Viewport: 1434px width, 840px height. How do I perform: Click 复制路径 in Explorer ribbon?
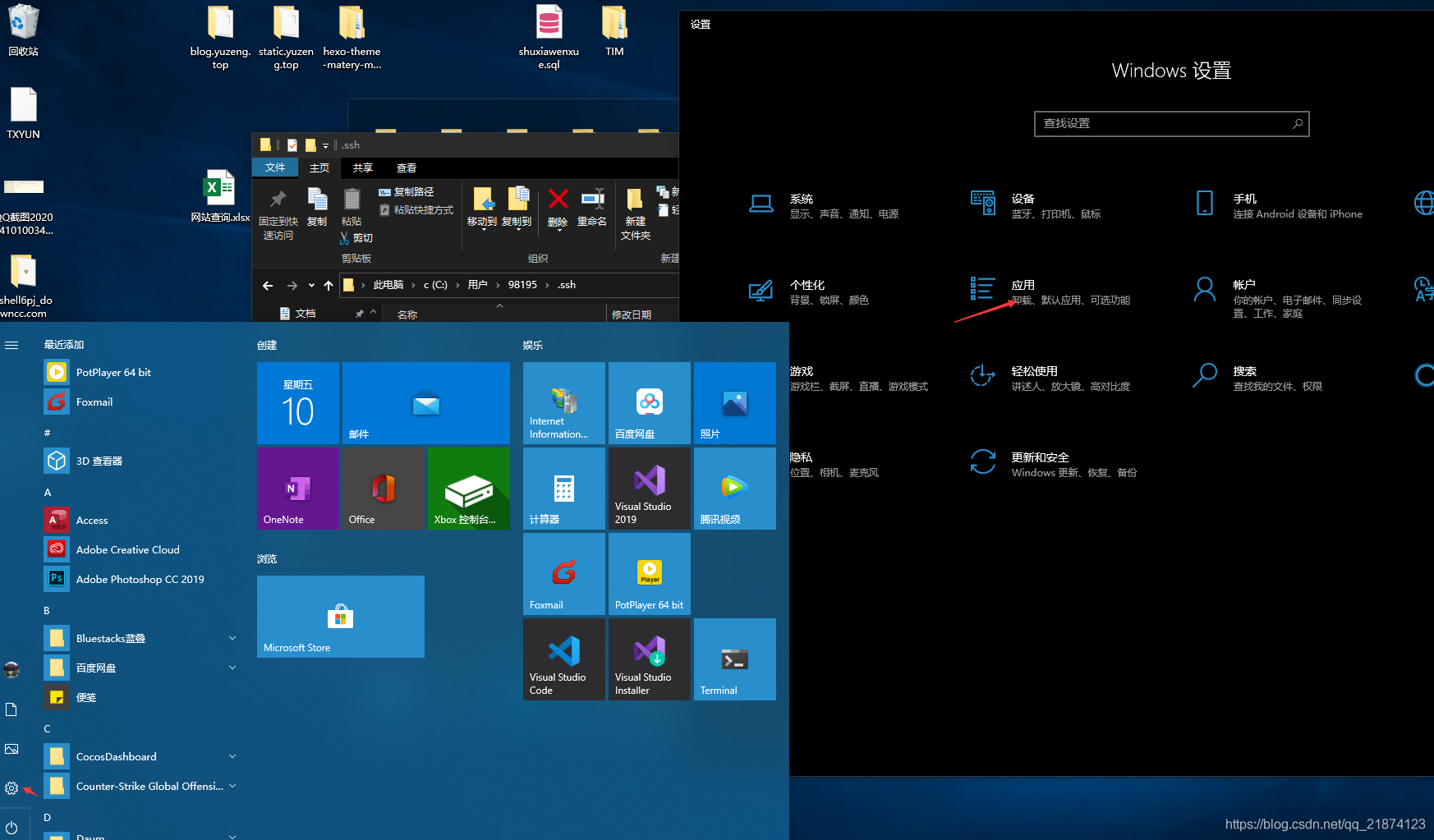click(406, 192)
